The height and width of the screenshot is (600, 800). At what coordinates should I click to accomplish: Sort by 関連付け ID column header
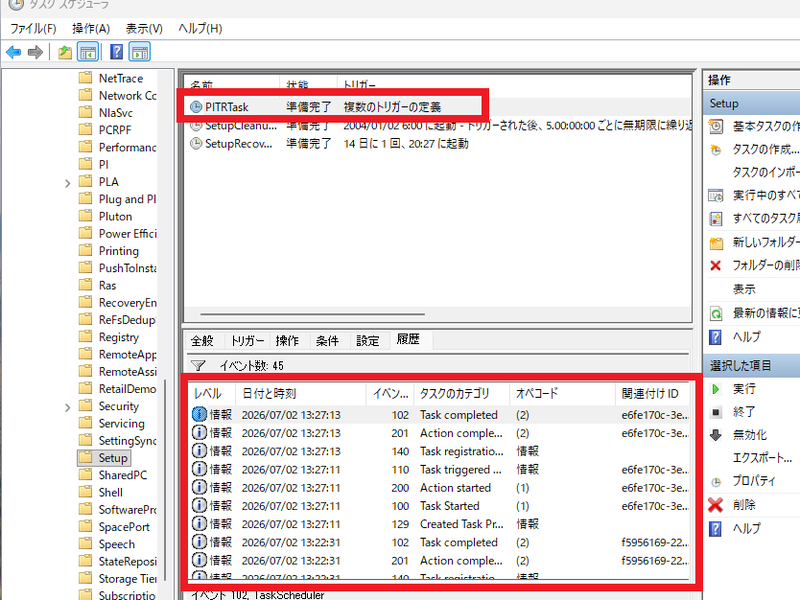tap(650, 393)
